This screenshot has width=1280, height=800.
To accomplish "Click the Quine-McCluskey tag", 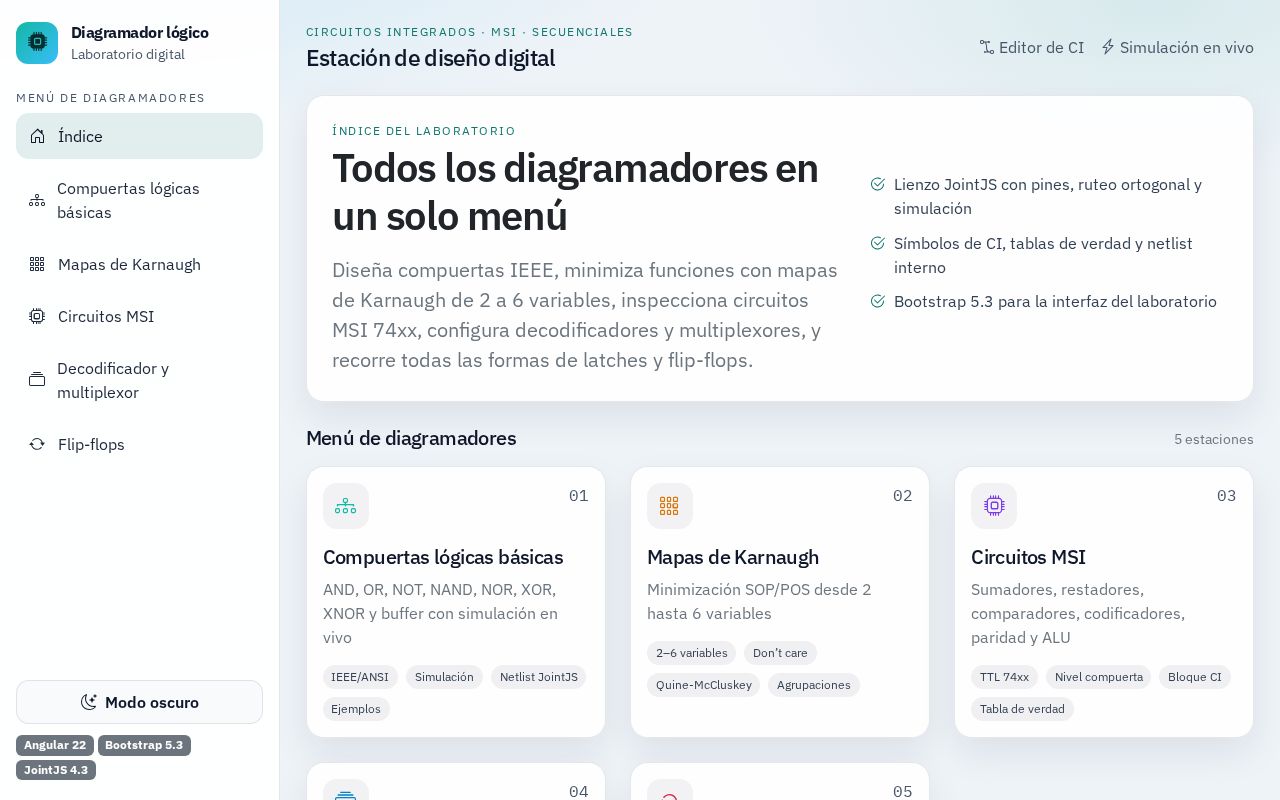I will pos(703,685).
